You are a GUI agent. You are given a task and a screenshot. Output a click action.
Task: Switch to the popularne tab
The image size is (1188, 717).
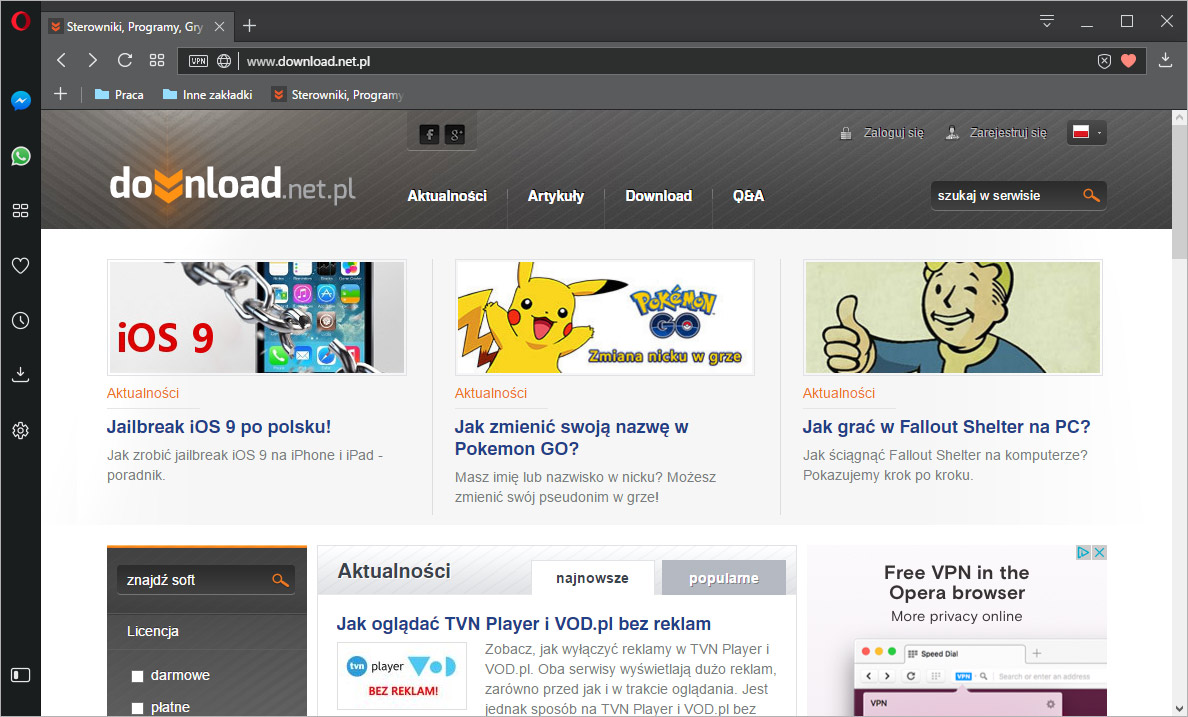(724, 578)
